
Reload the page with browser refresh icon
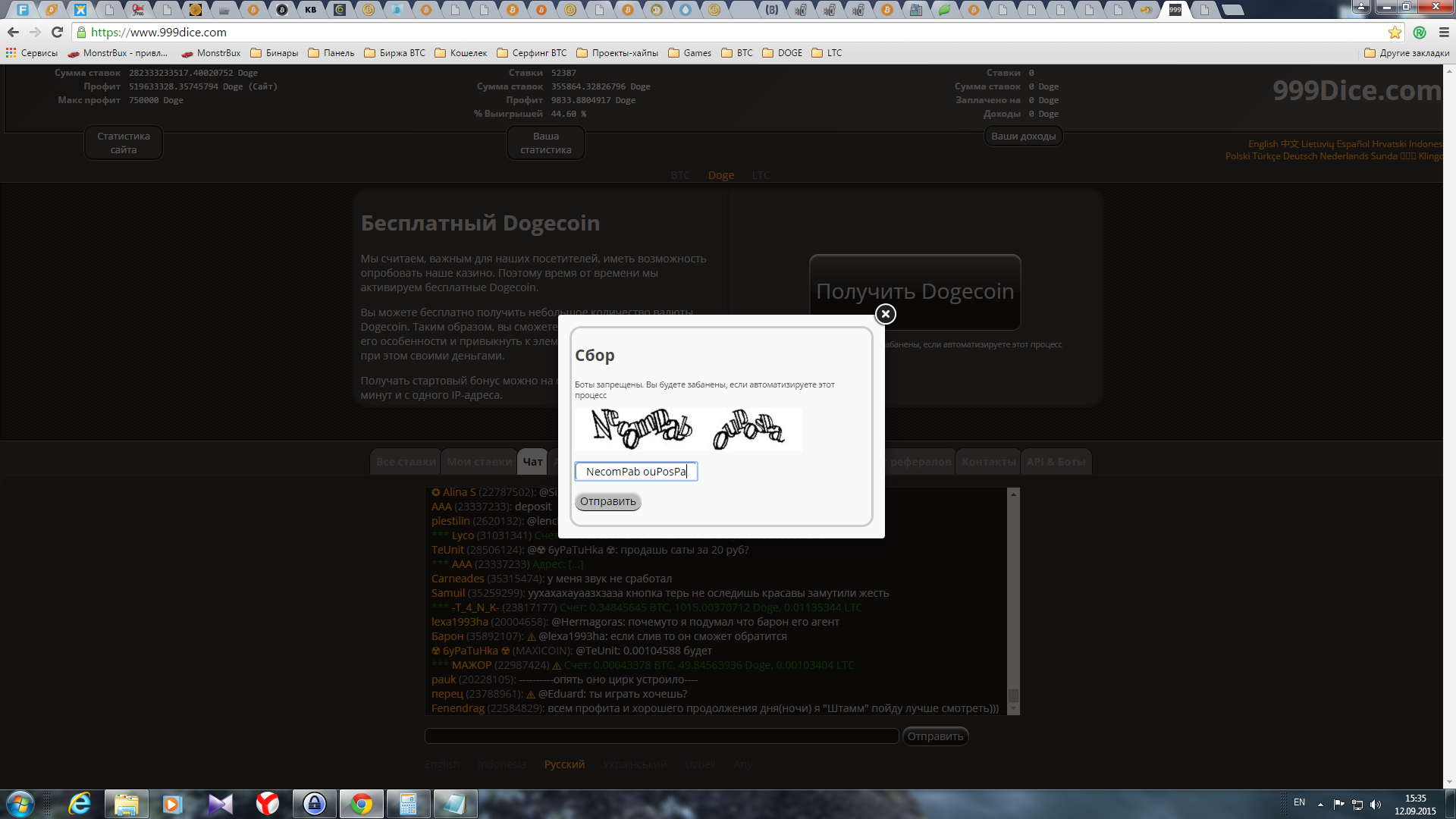point(57,32)
